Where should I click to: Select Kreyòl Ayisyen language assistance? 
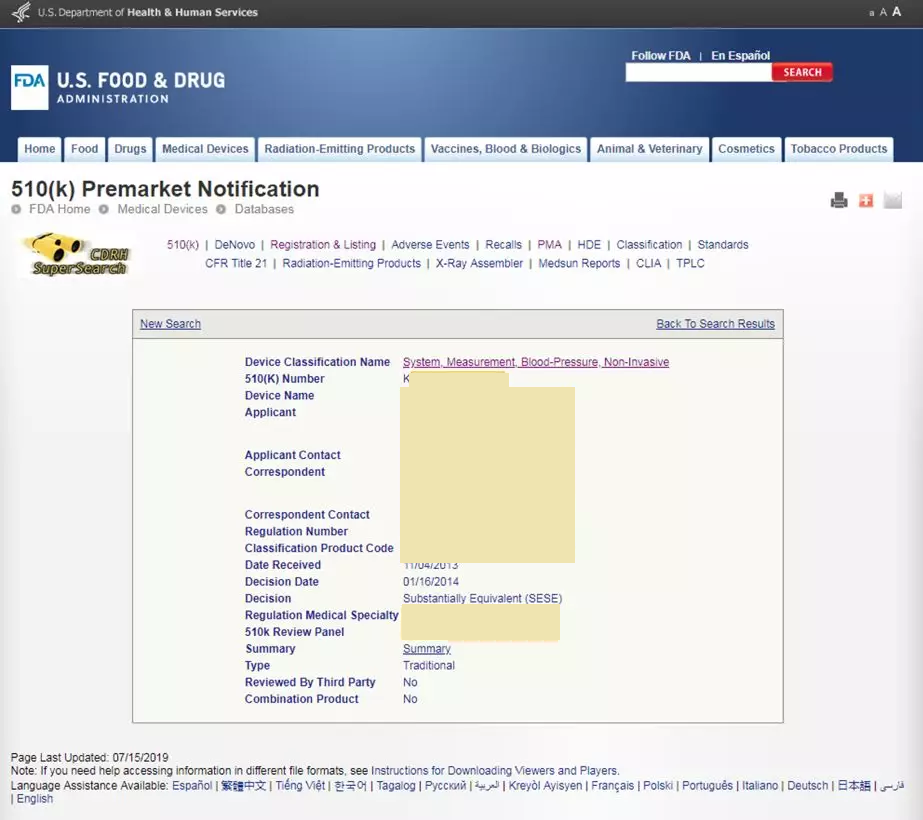point(545,785)
